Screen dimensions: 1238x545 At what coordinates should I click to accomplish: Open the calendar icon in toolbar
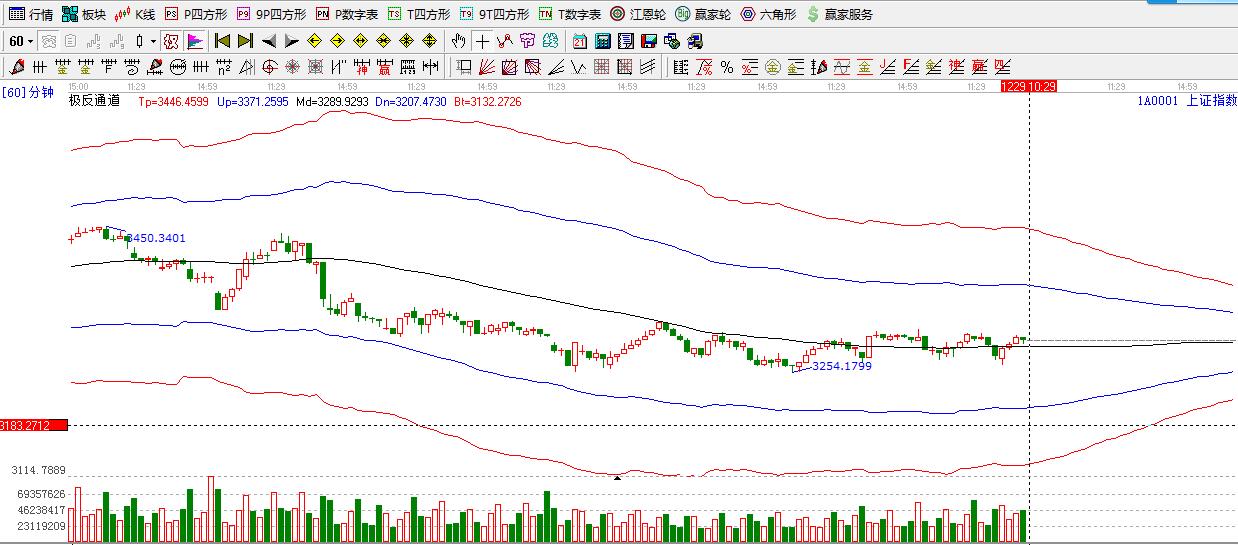pyautogui.click(x=580, y=41)
